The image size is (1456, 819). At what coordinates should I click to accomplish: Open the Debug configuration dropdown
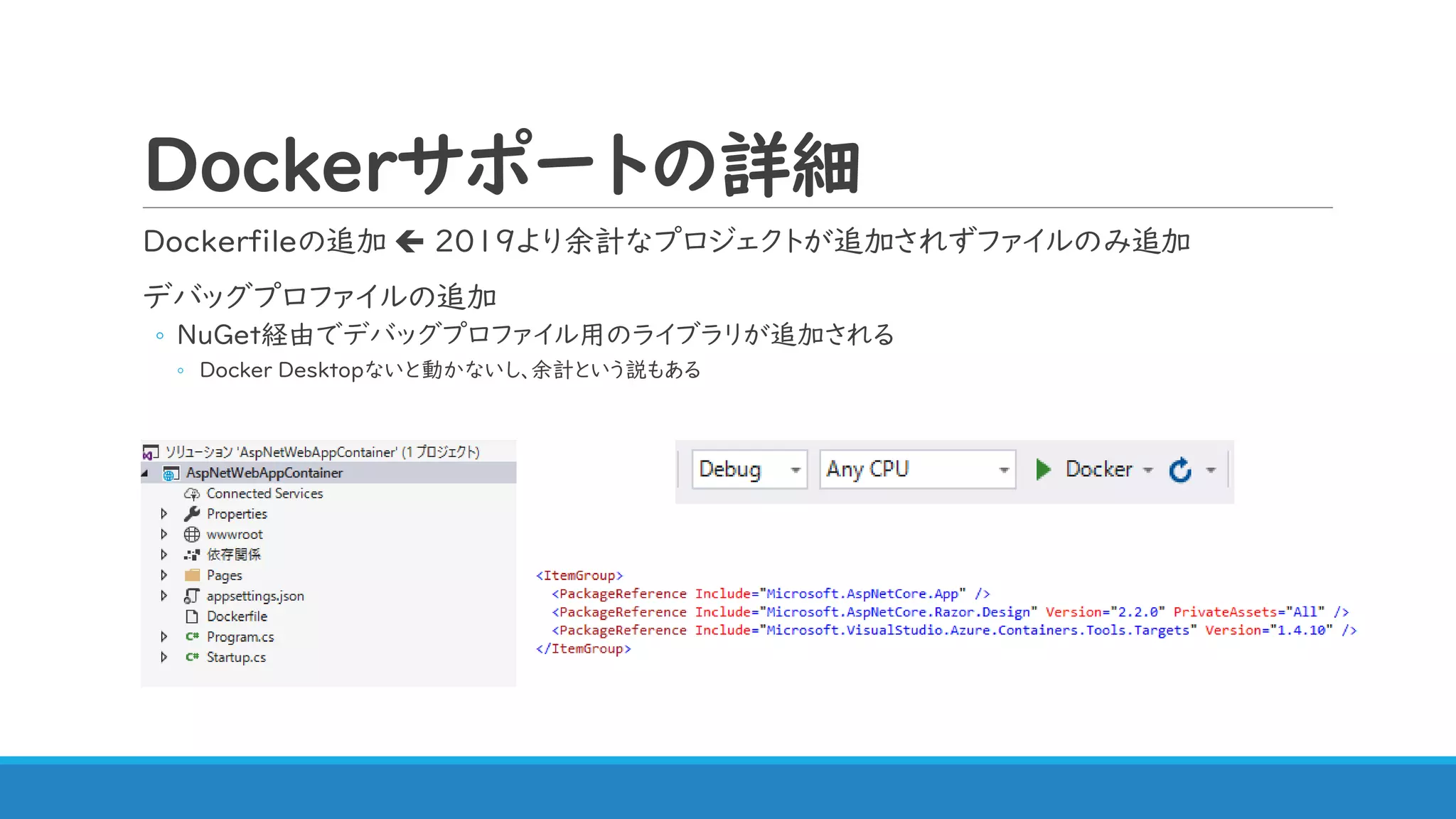tap(749, 469)
